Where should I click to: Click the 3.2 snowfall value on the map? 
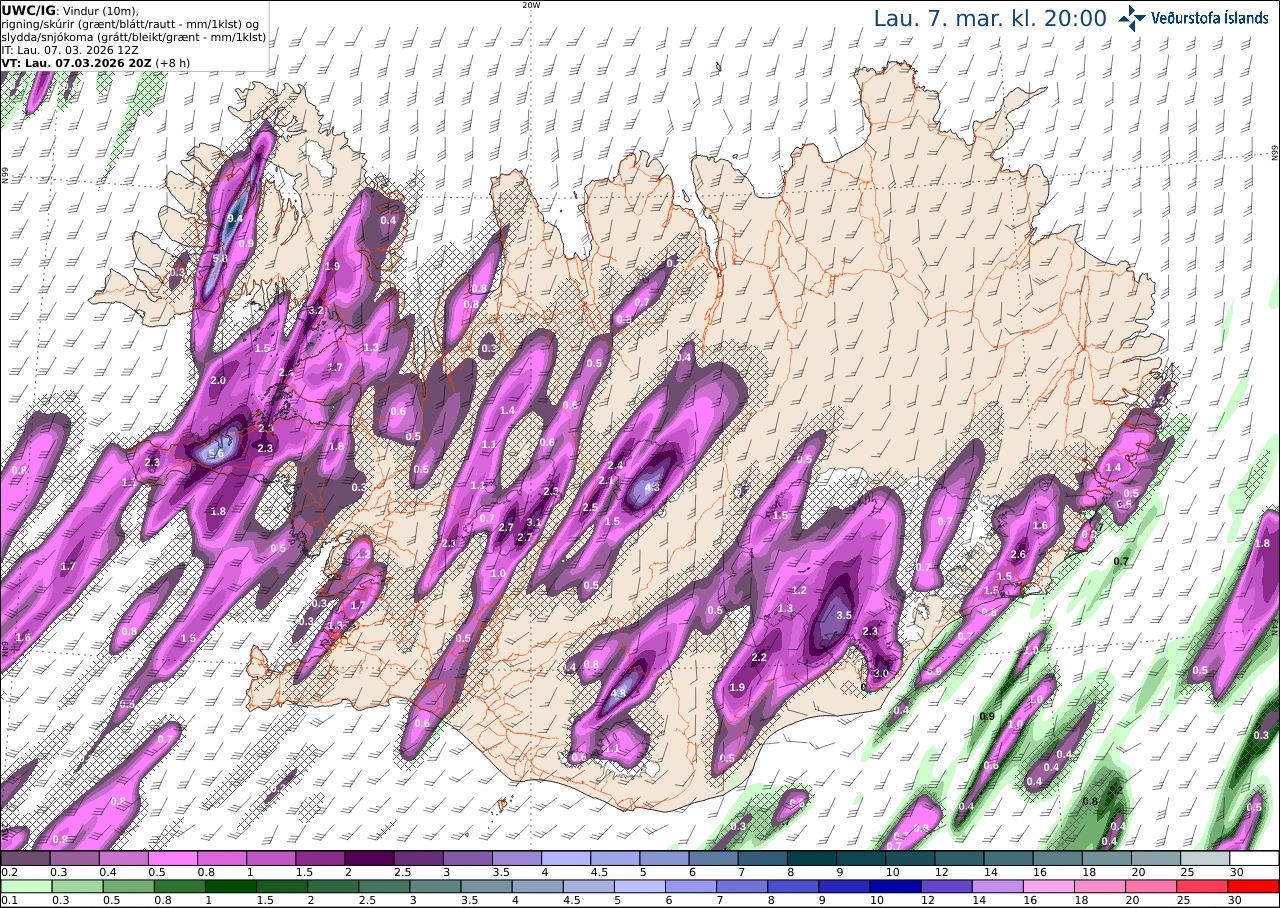[x=315, y=311]
